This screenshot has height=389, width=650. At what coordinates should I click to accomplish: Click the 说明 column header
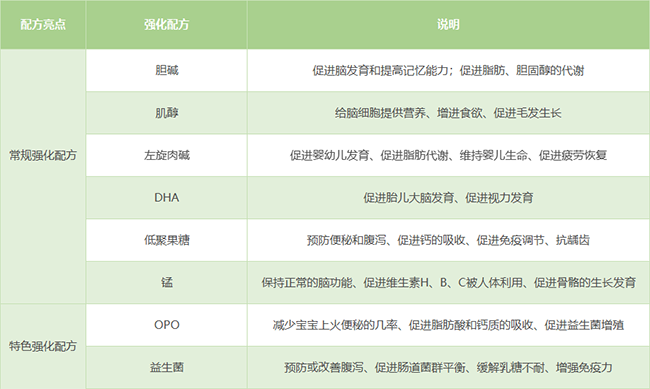(449, 24)
